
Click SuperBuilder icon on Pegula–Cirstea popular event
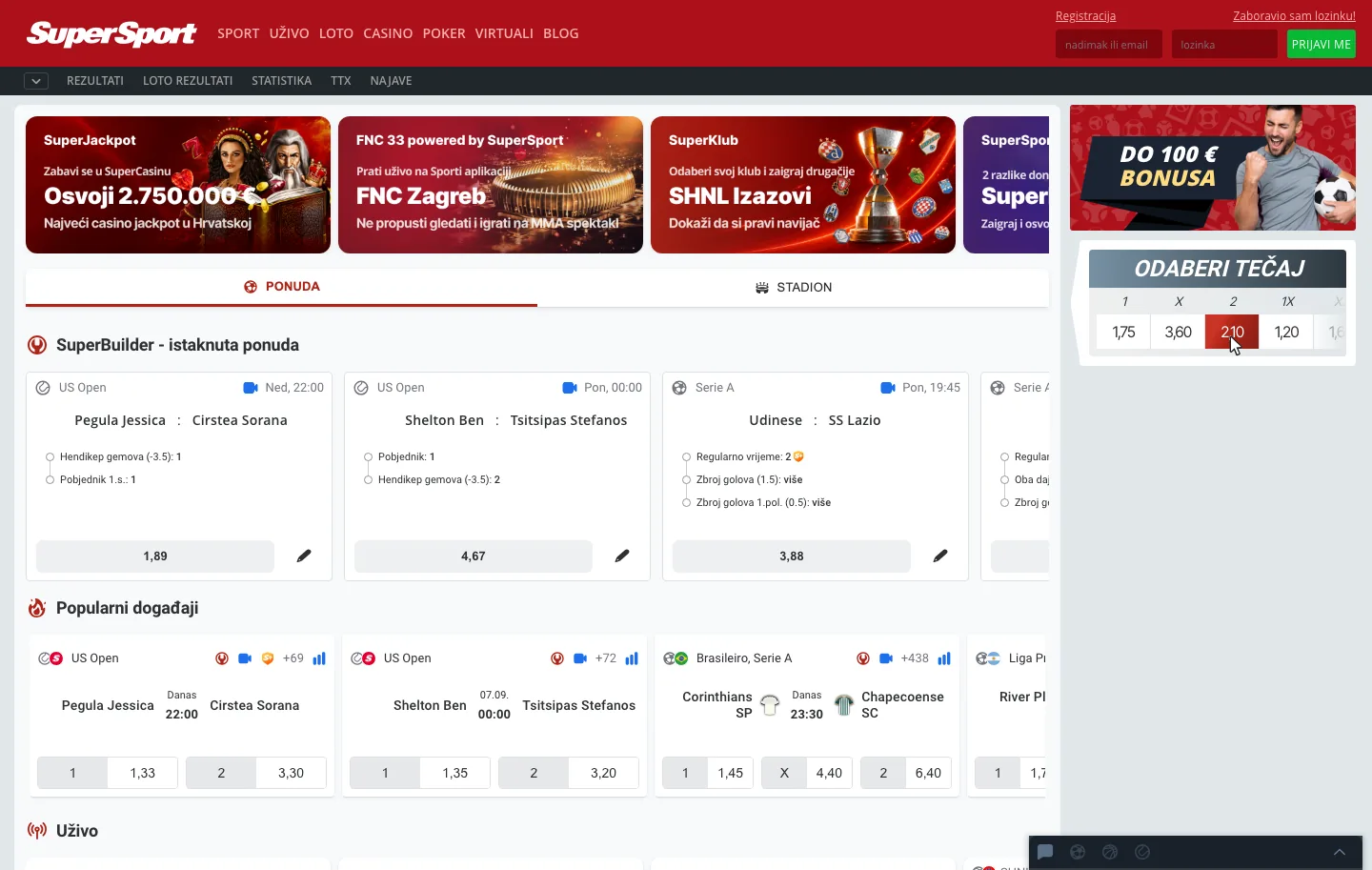[x=222, y=658]
